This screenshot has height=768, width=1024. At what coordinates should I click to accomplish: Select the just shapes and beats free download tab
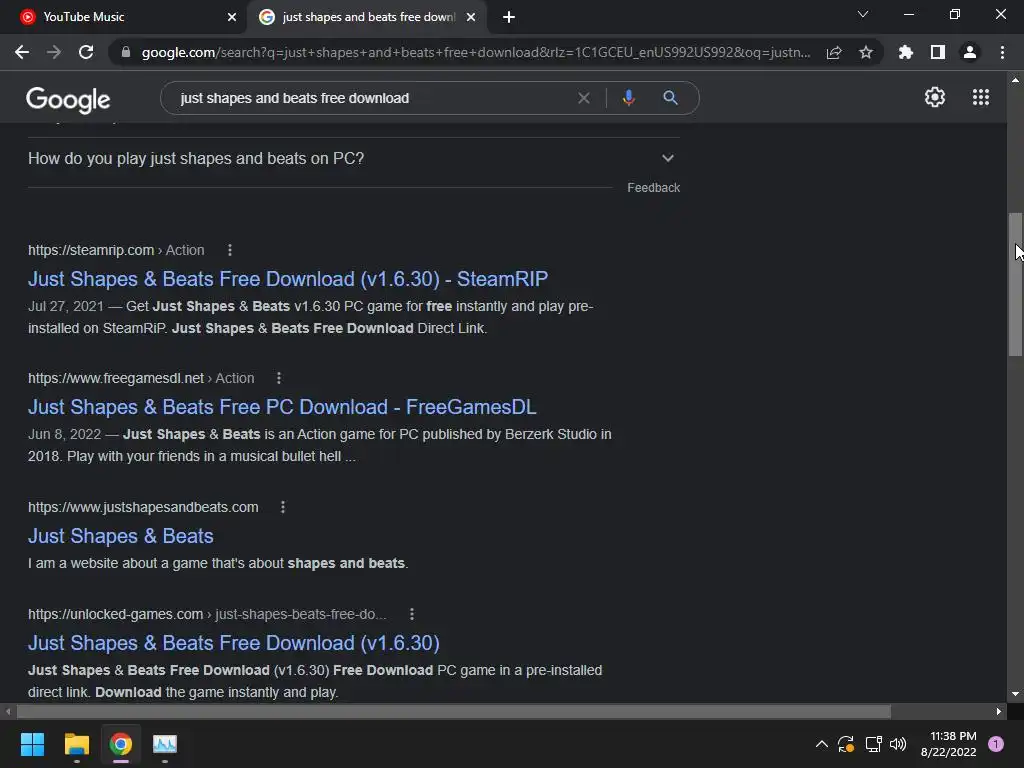click(x=368, y=18)
